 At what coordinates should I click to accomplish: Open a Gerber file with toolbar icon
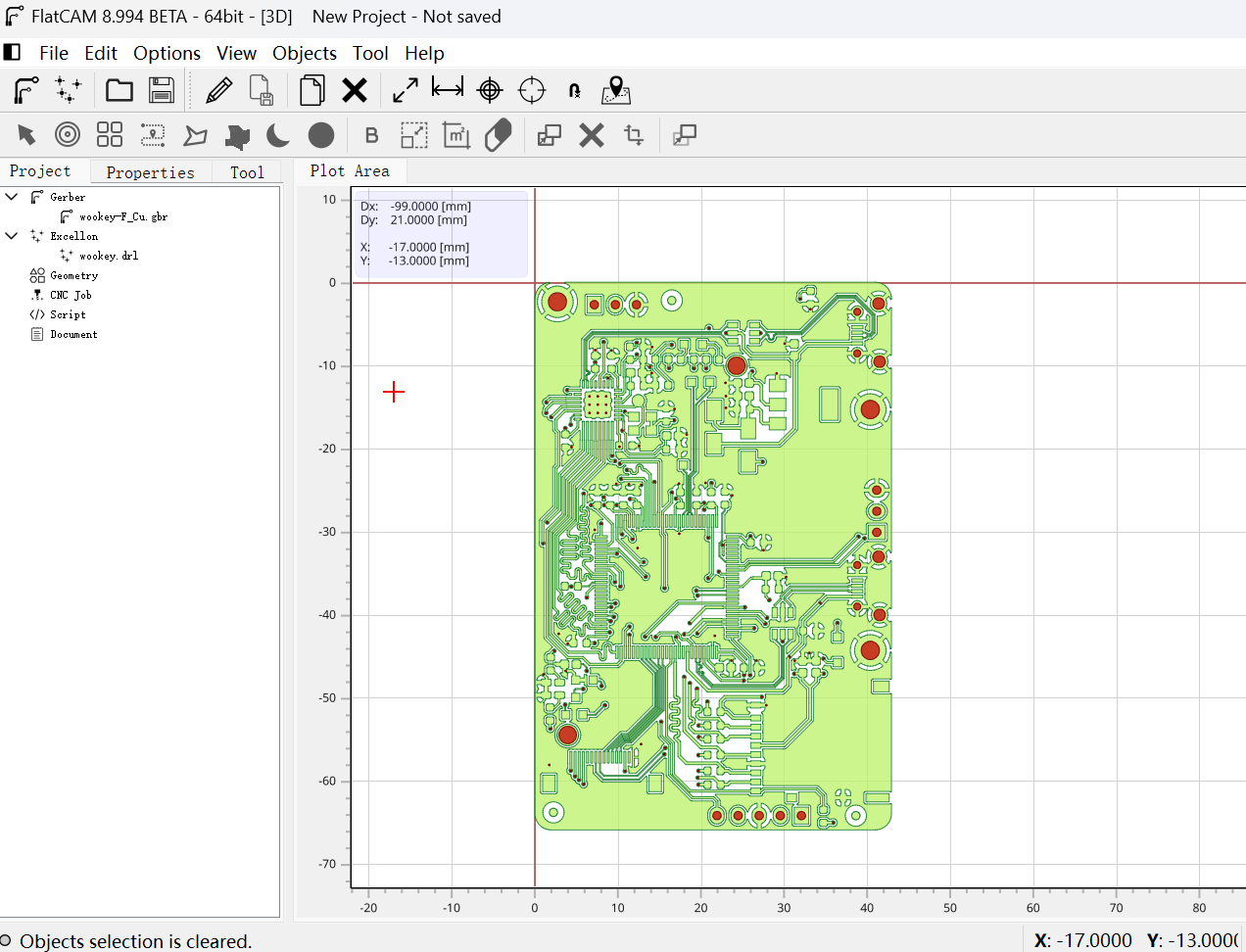[26, 89]
